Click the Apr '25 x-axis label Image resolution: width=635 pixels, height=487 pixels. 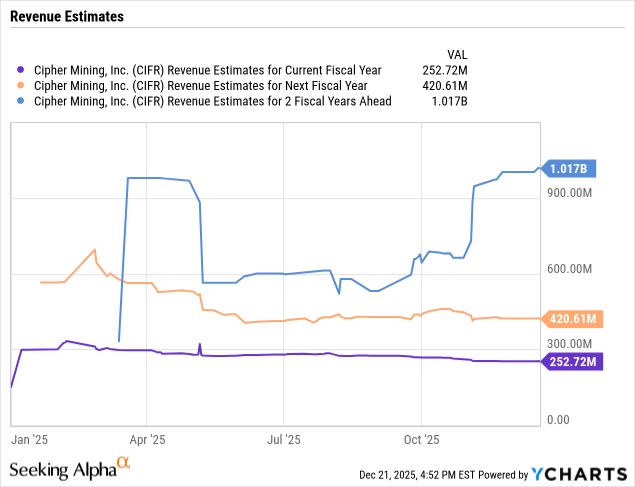point(147,439)
